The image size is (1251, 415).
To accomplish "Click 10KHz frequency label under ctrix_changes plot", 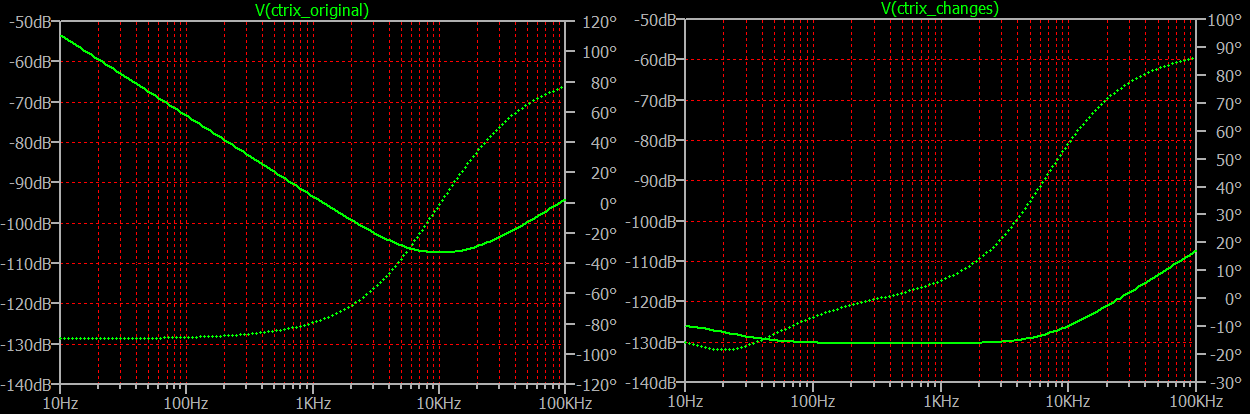I will 1068,402.
